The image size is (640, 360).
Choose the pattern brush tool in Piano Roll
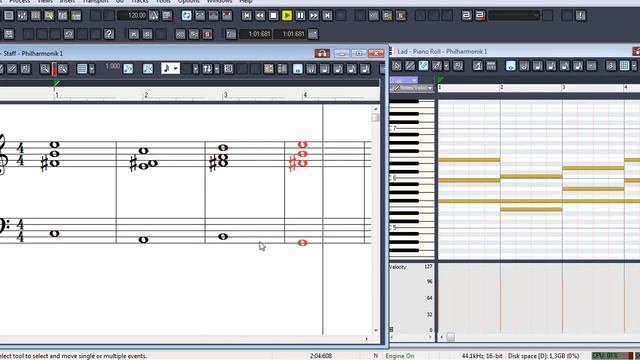[x=437, y=66]
